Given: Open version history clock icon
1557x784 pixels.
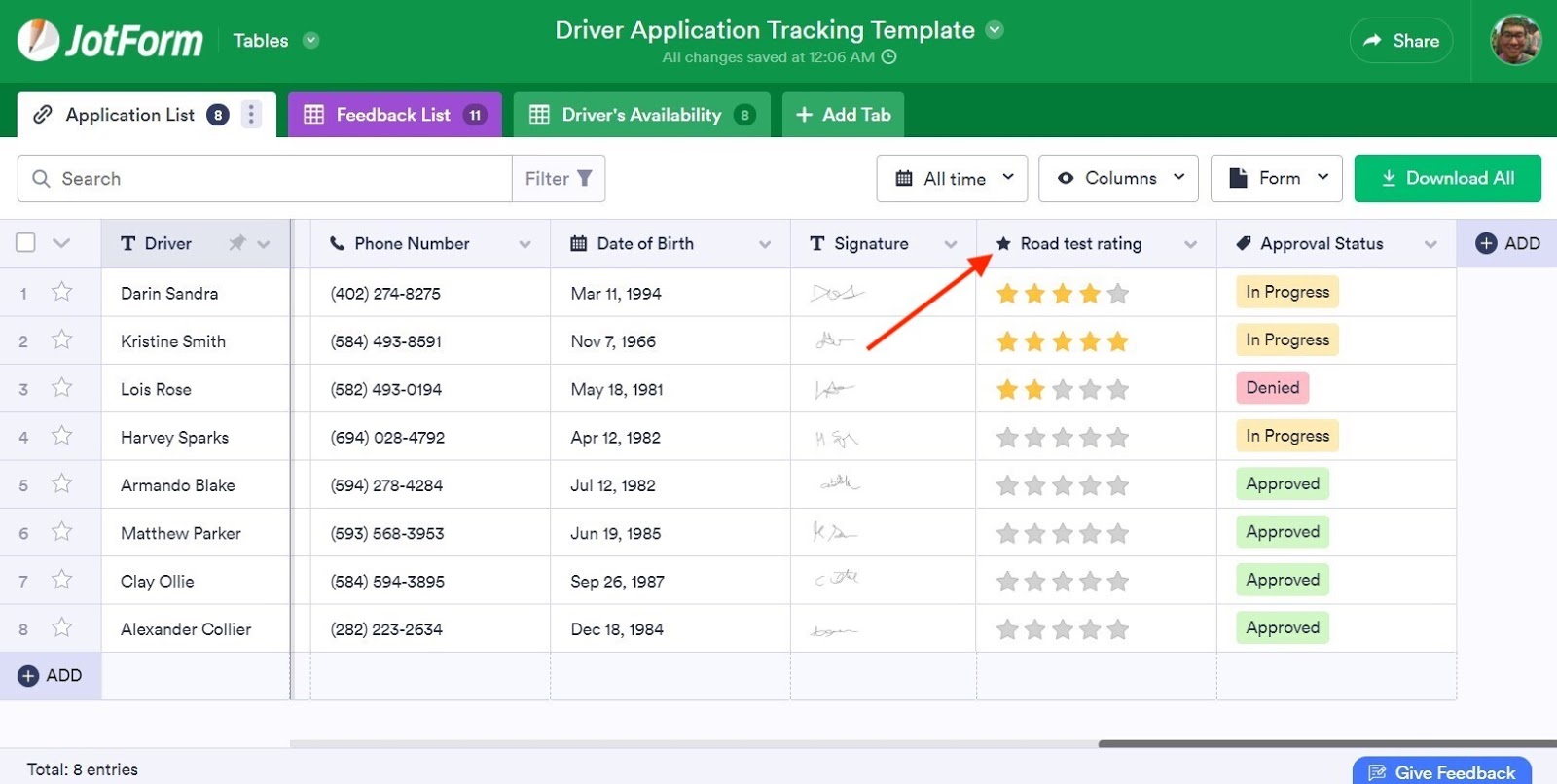Looking at the screenshot, I should [888, 57].
